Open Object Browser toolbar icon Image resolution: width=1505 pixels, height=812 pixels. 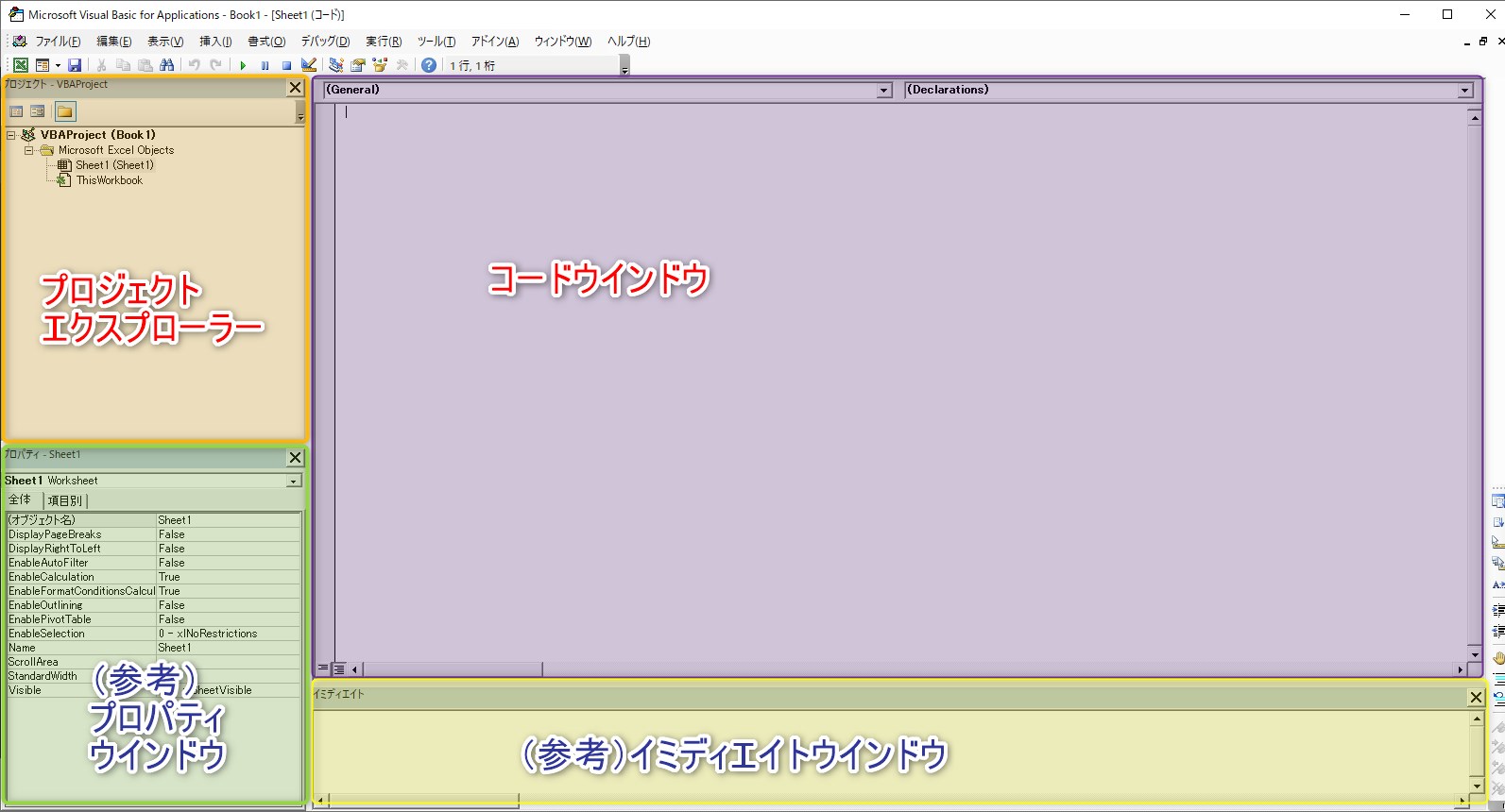[380, 65]
